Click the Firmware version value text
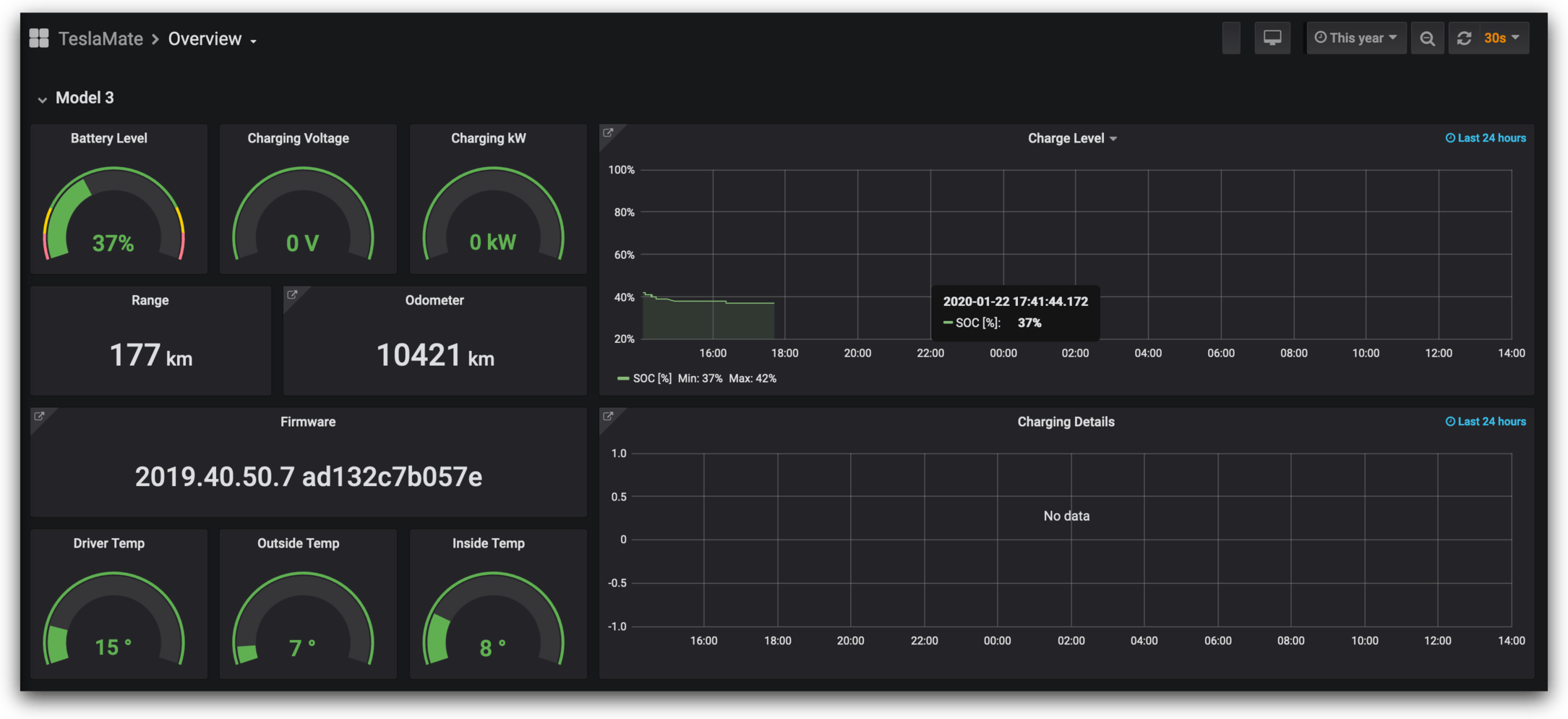 [308, 477]
